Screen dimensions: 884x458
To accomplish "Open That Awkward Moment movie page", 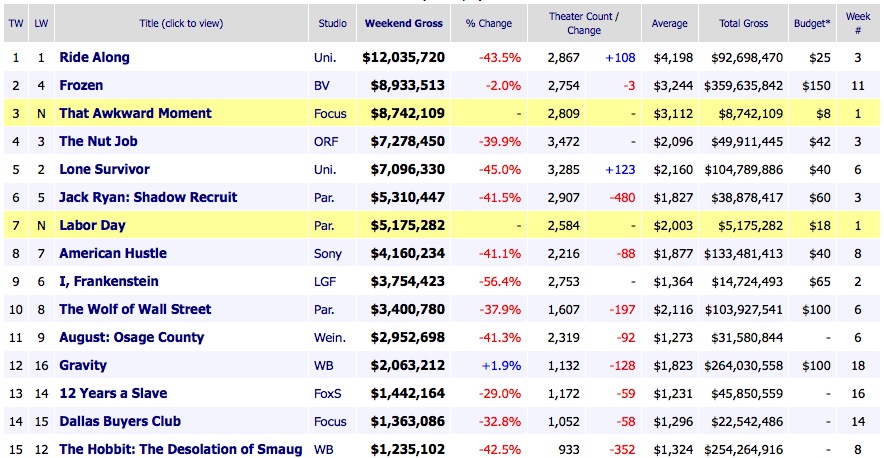I will click(x=135, y=114).
